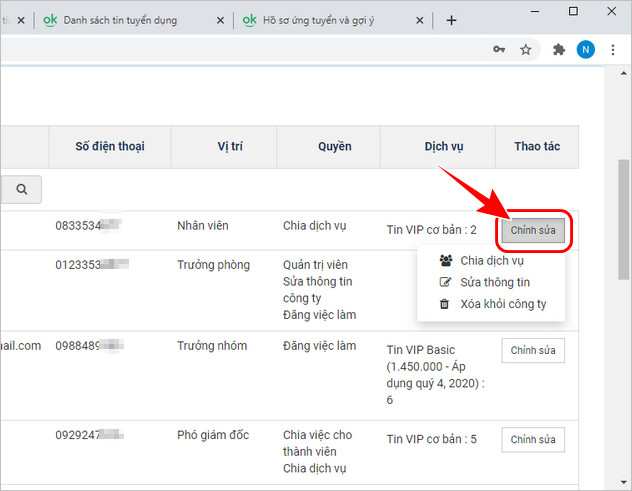
Task: Click the Số điện thoại column header
Action: 110,147
